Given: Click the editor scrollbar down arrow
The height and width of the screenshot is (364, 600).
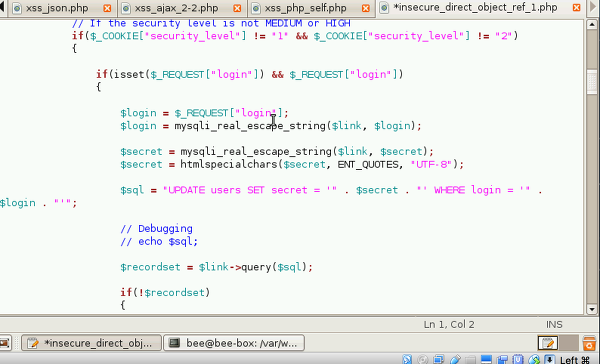Looking at the screenshot, I should coord(592,309).
